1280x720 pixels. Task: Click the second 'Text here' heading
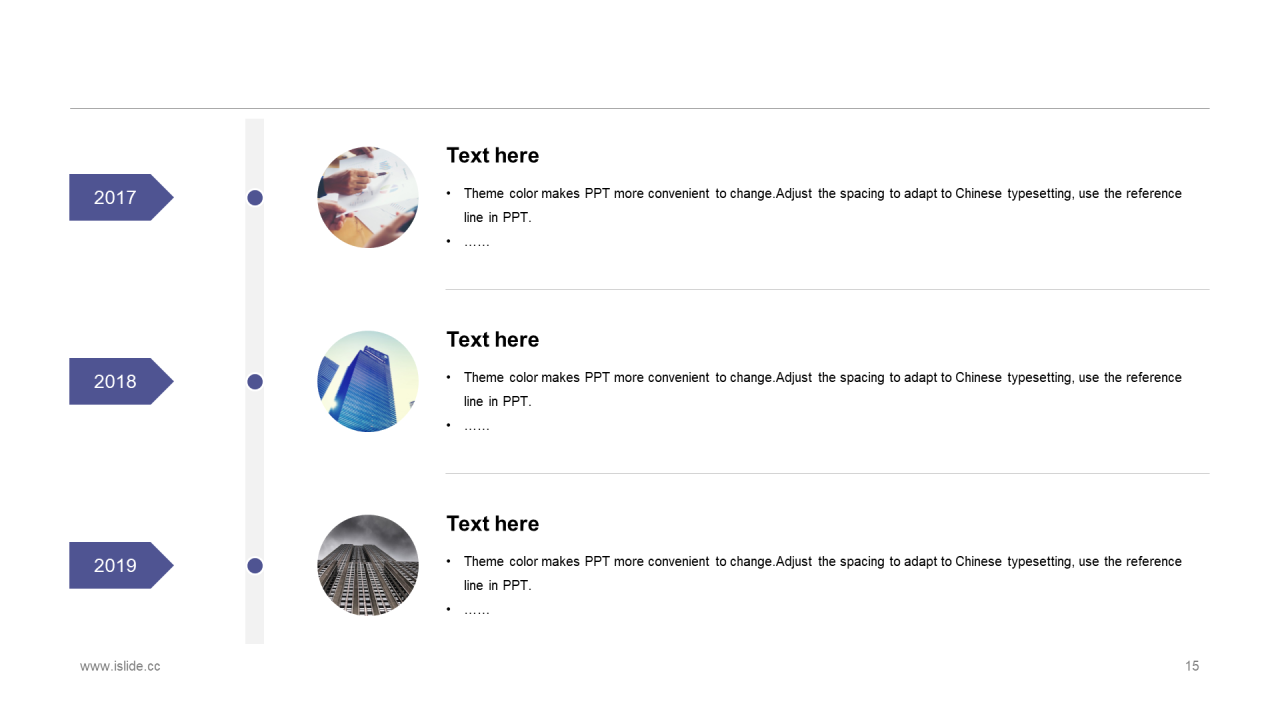492,339
